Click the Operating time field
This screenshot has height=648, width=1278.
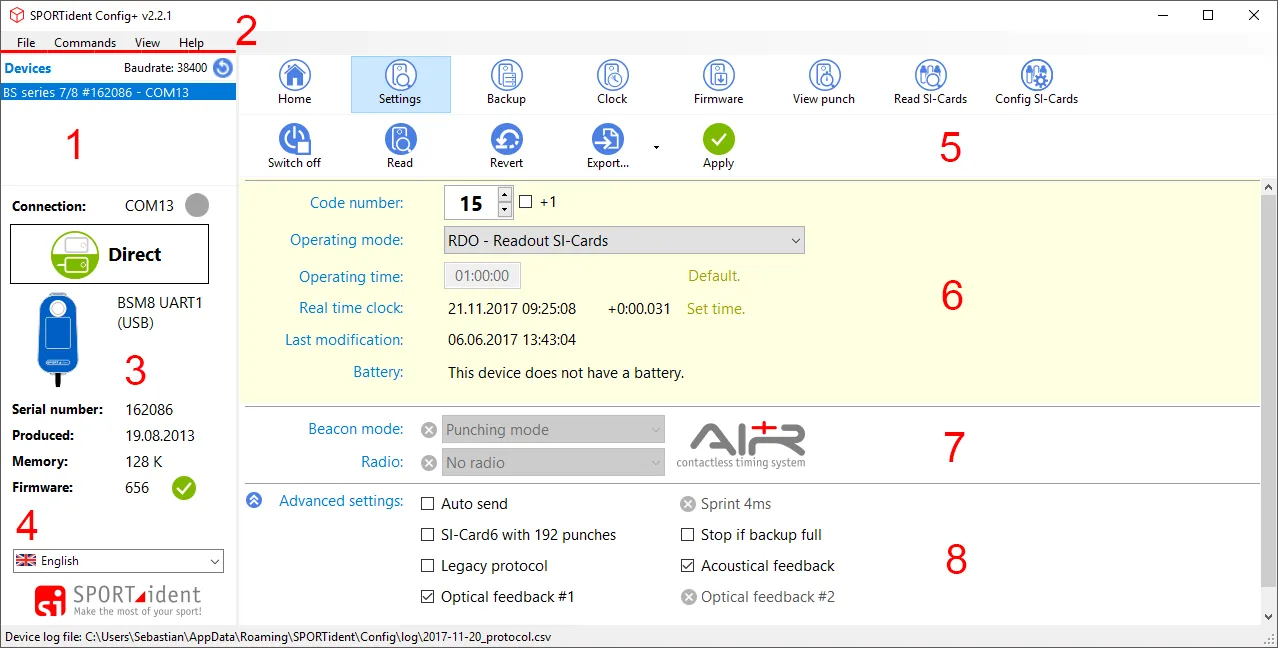pyautogui.click(x=482, y=276)
